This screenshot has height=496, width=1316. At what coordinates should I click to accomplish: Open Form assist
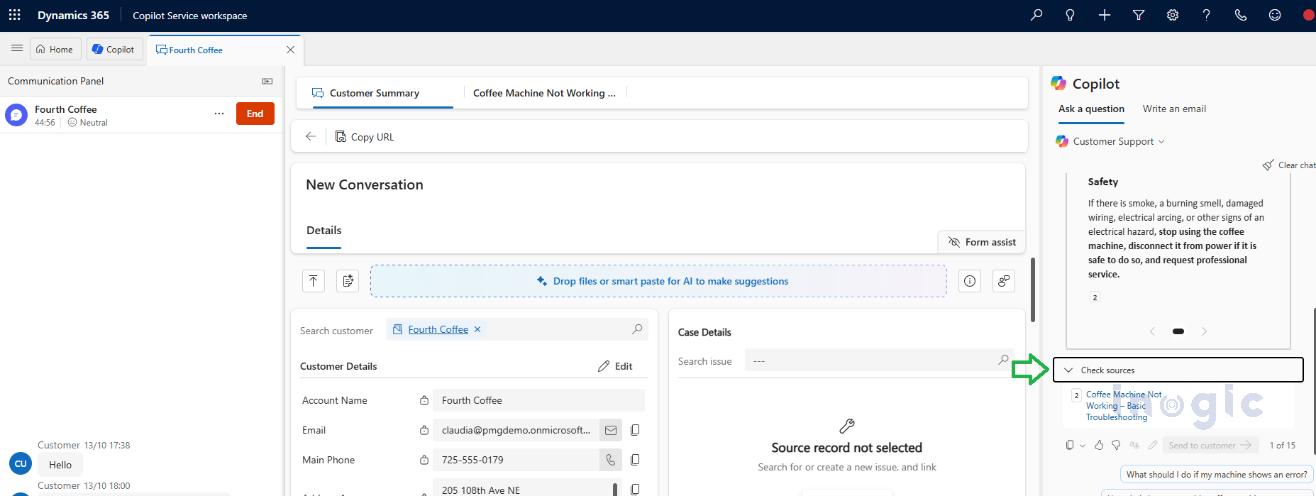point(982,242)
